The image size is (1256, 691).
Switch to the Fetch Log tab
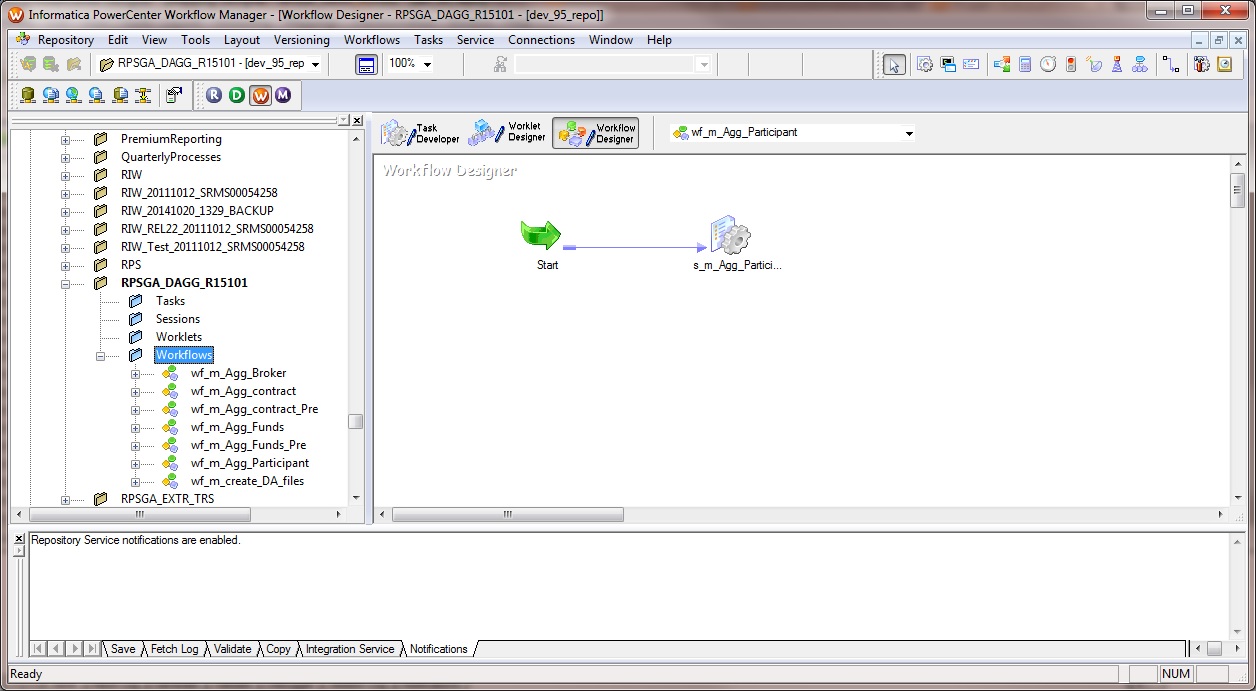[173, 649]
